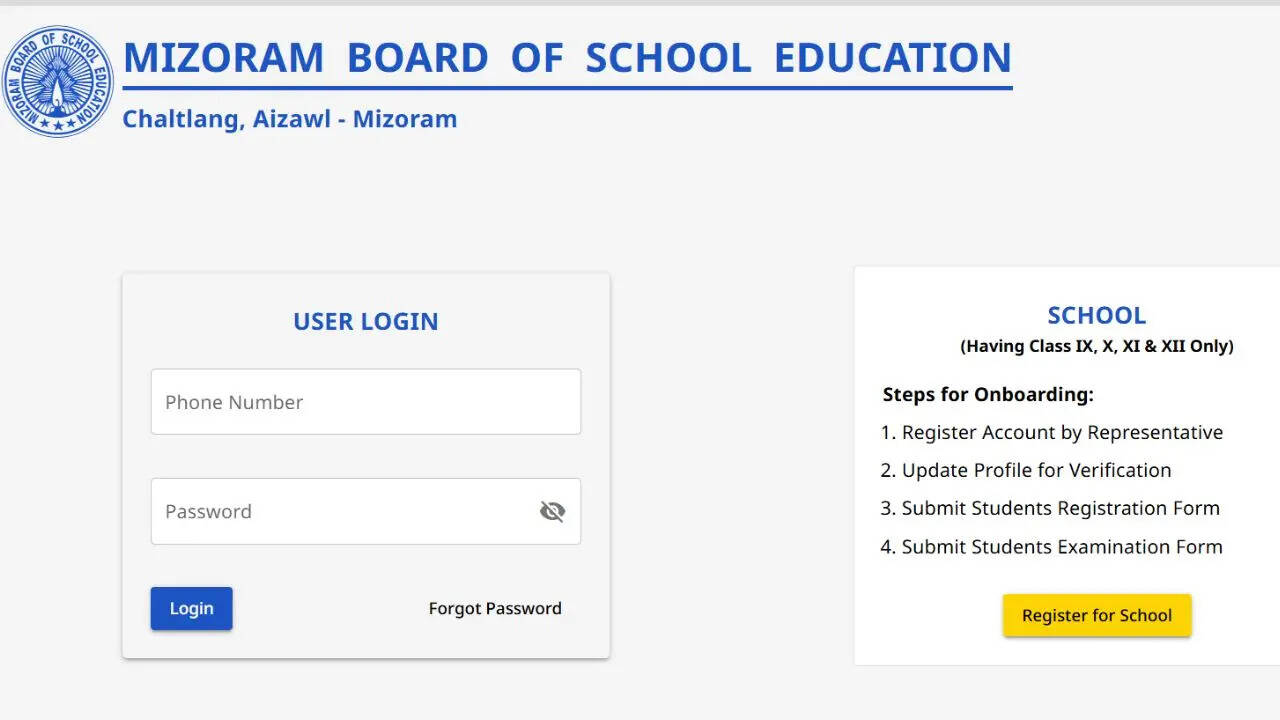Open the Forgot Password link
Screen dimensions: 1280x720
[495, 608]
